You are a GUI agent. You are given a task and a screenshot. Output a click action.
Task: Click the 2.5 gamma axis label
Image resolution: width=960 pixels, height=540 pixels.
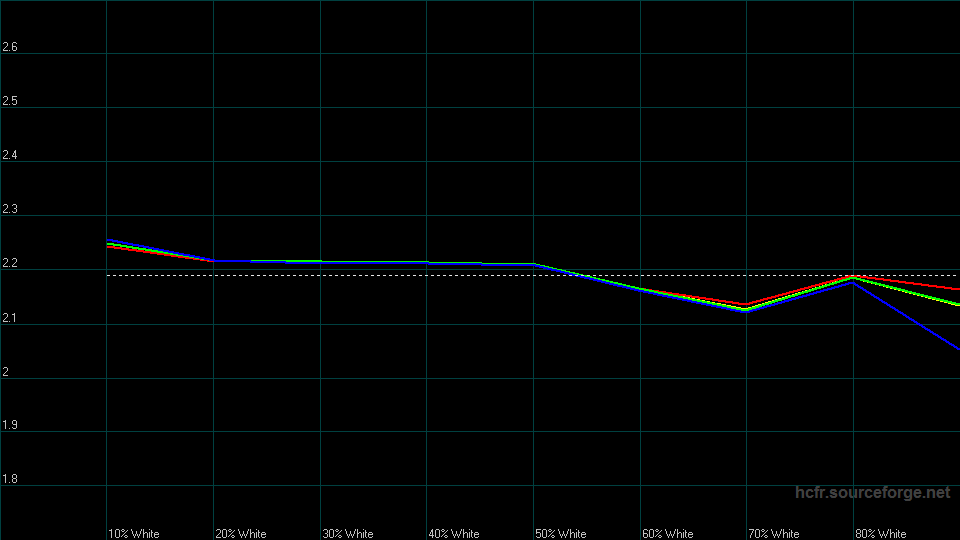click(10, 101)
